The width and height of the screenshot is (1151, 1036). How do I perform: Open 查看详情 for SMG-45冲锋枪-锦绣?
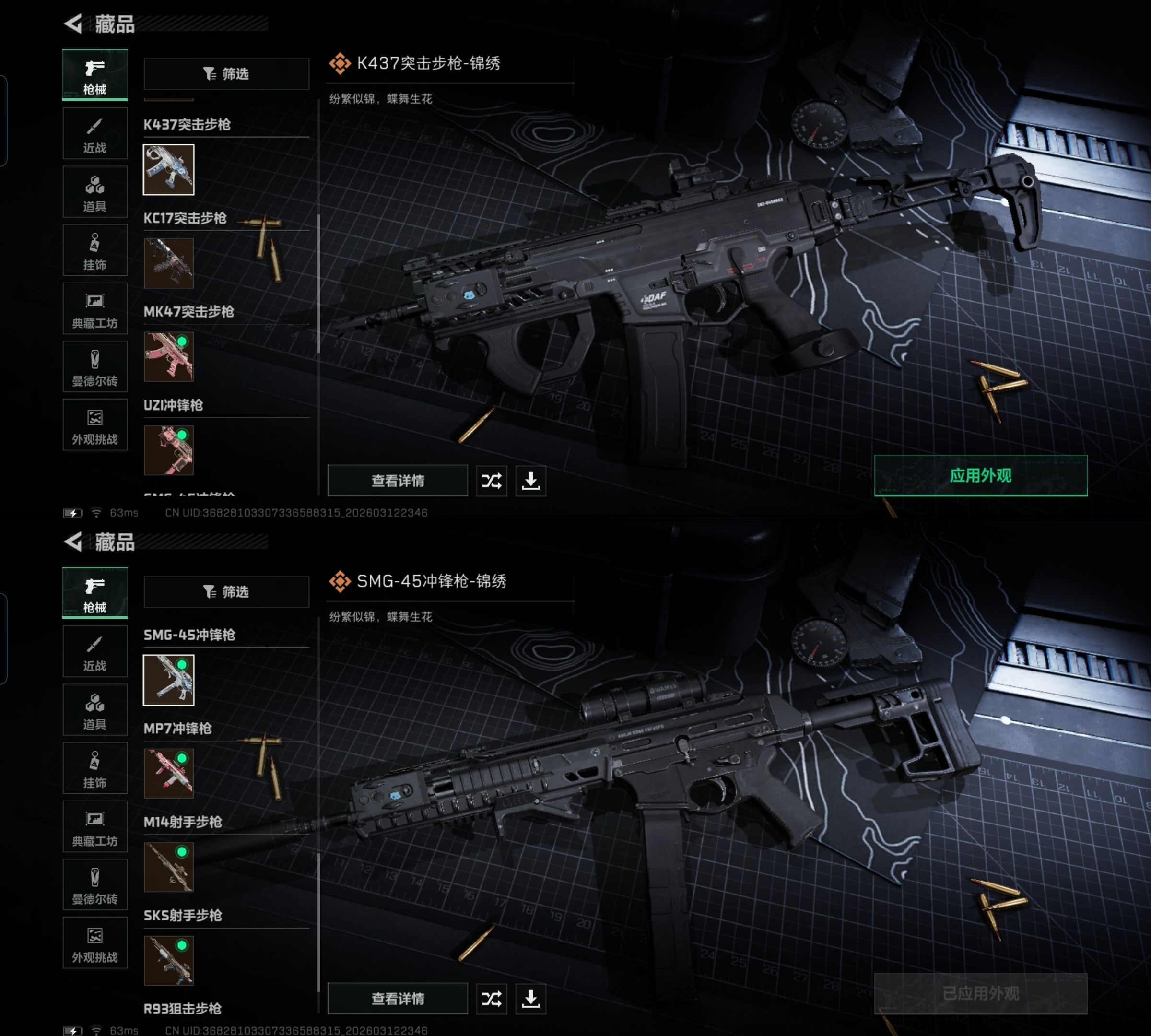click(398, 999)
